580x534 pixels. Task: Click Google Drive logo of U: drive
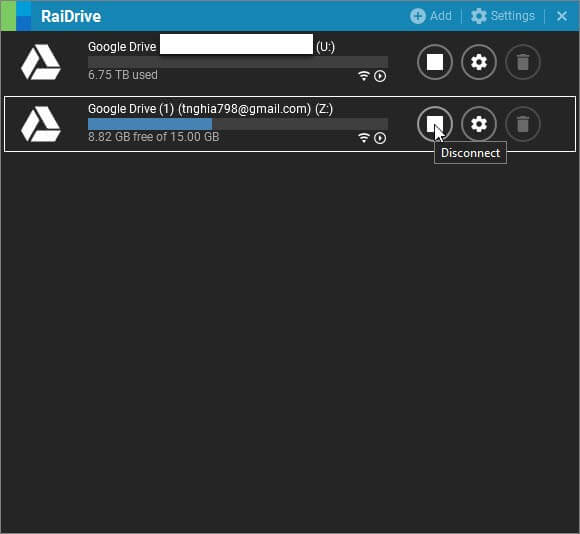pyautogui.click(x=41, y=62)
